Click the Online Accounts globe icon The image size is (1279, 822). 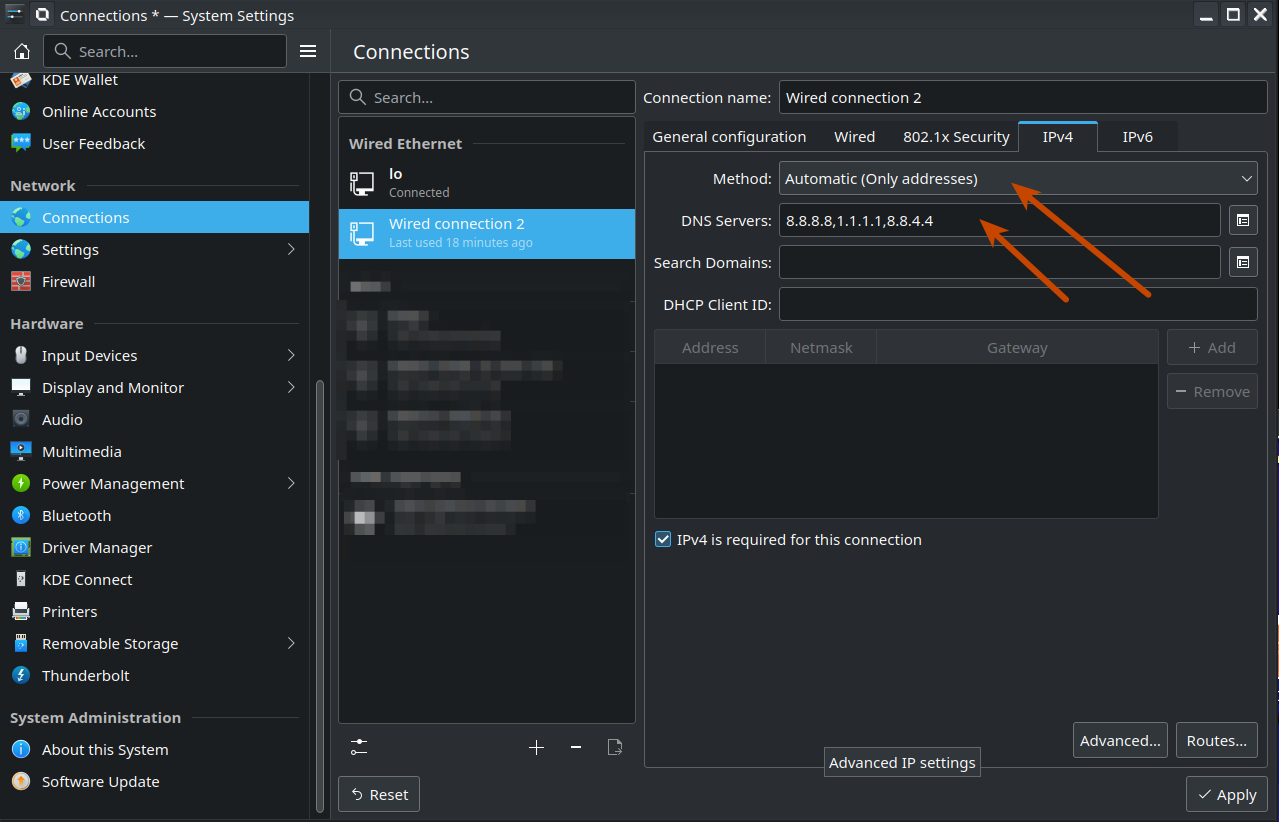(21, 112)
